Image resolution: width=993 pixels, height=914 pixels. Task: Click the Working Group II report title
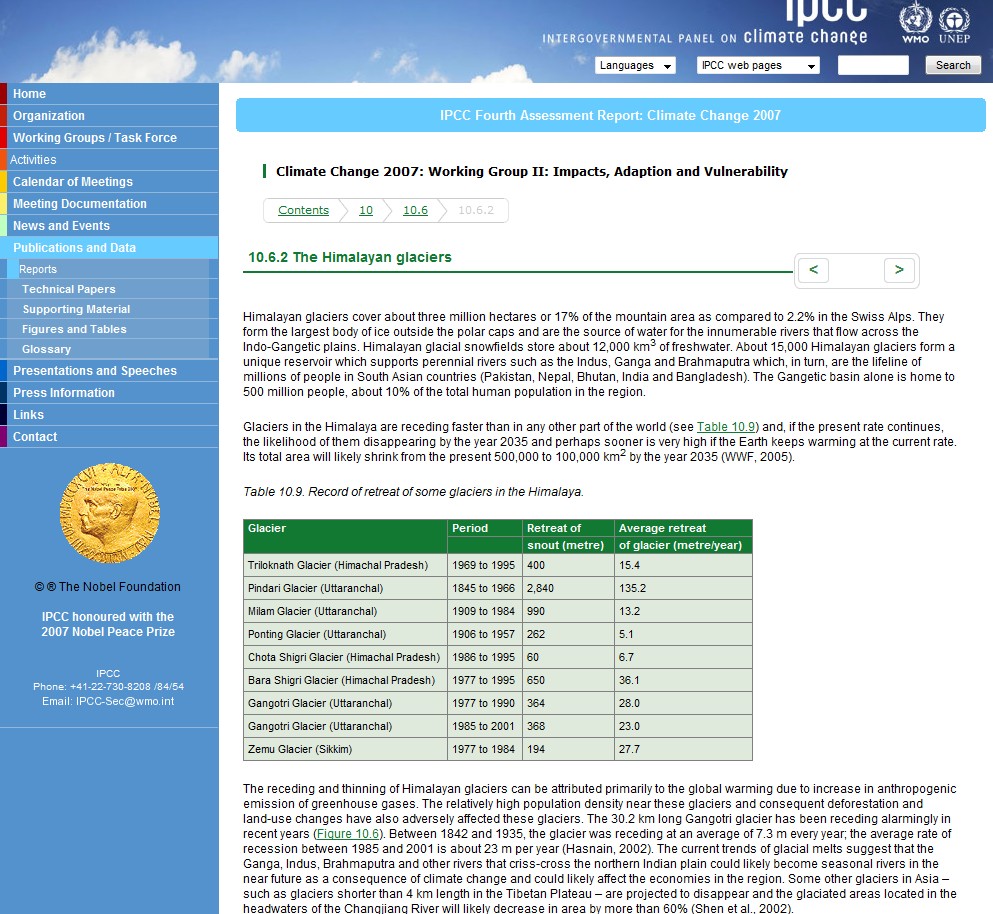532,172
